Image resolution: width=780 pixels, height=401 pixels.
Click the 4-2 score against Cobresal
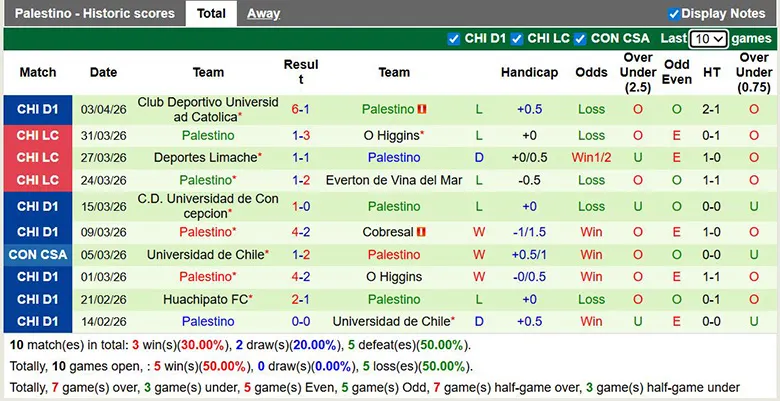(x=301, y=231)
